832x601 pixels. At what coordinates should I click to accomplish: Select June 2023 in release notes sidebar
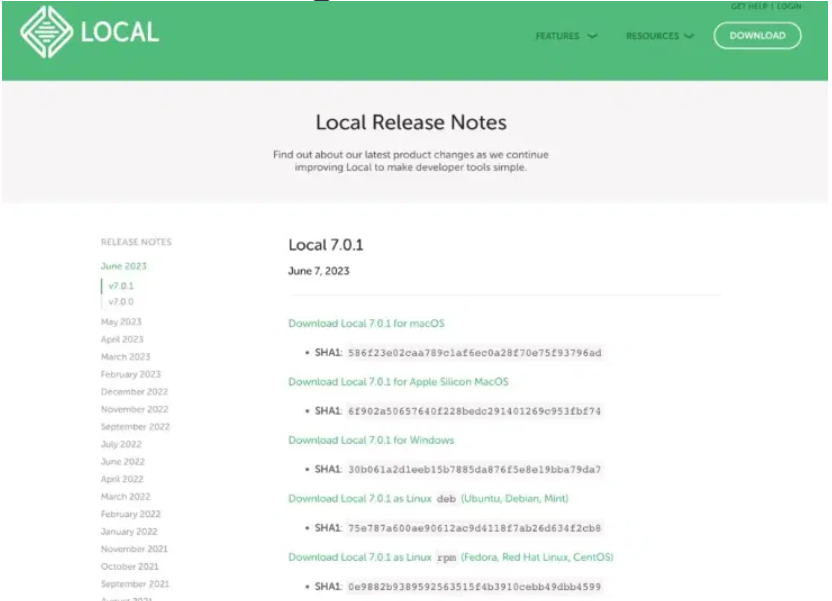(x=124, y=266)
